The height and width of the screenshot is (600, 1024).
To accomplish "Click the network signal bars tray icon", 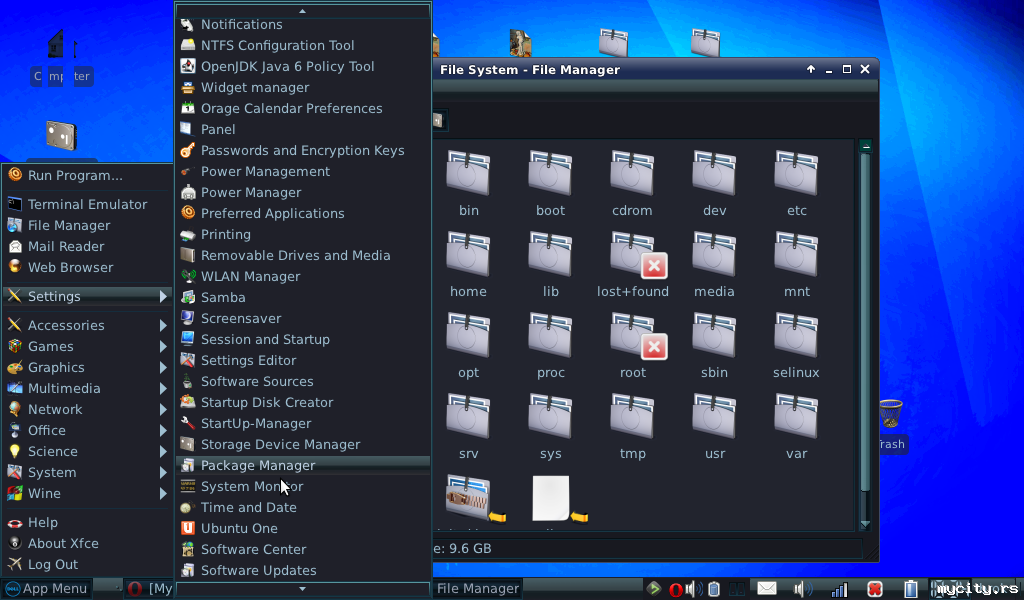I will (x=840, y=588).
